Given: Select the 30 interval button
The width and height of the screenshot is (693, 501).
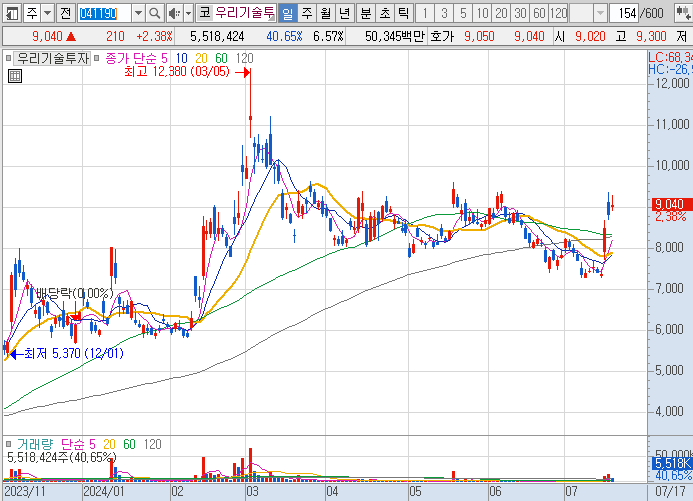Looking at the screenshot, I should tap(520, 13).
